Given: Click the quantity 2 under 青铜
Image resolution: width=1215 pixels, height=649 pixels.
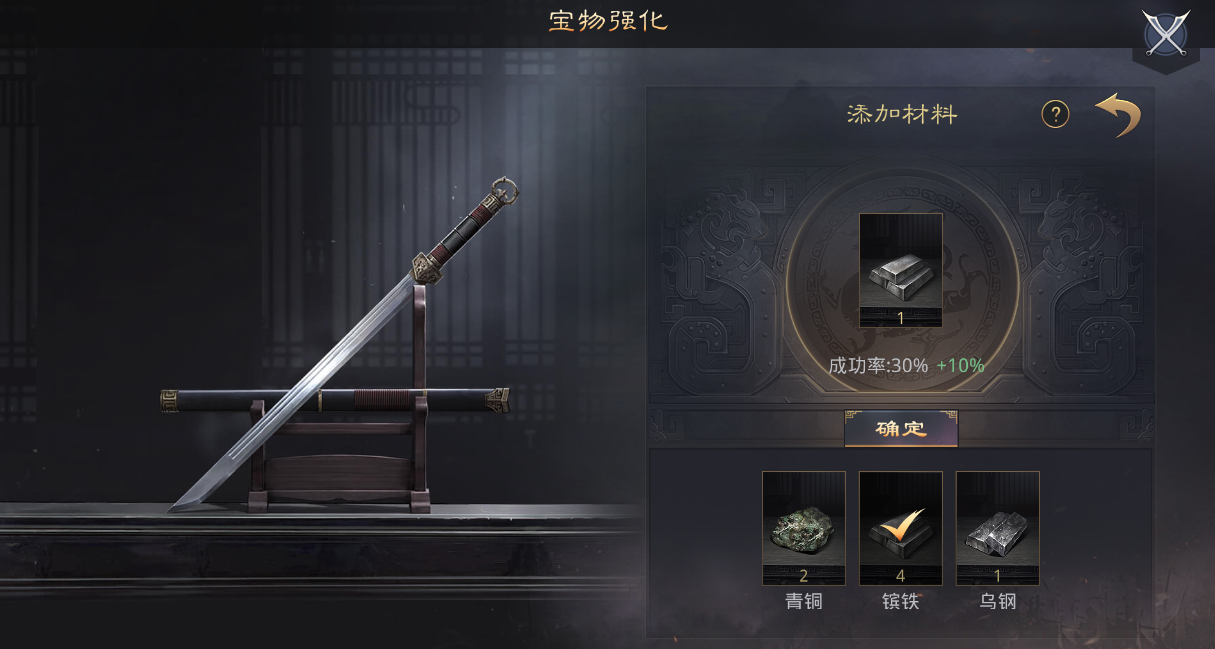Looking at the screenshot, I should 803,576.
